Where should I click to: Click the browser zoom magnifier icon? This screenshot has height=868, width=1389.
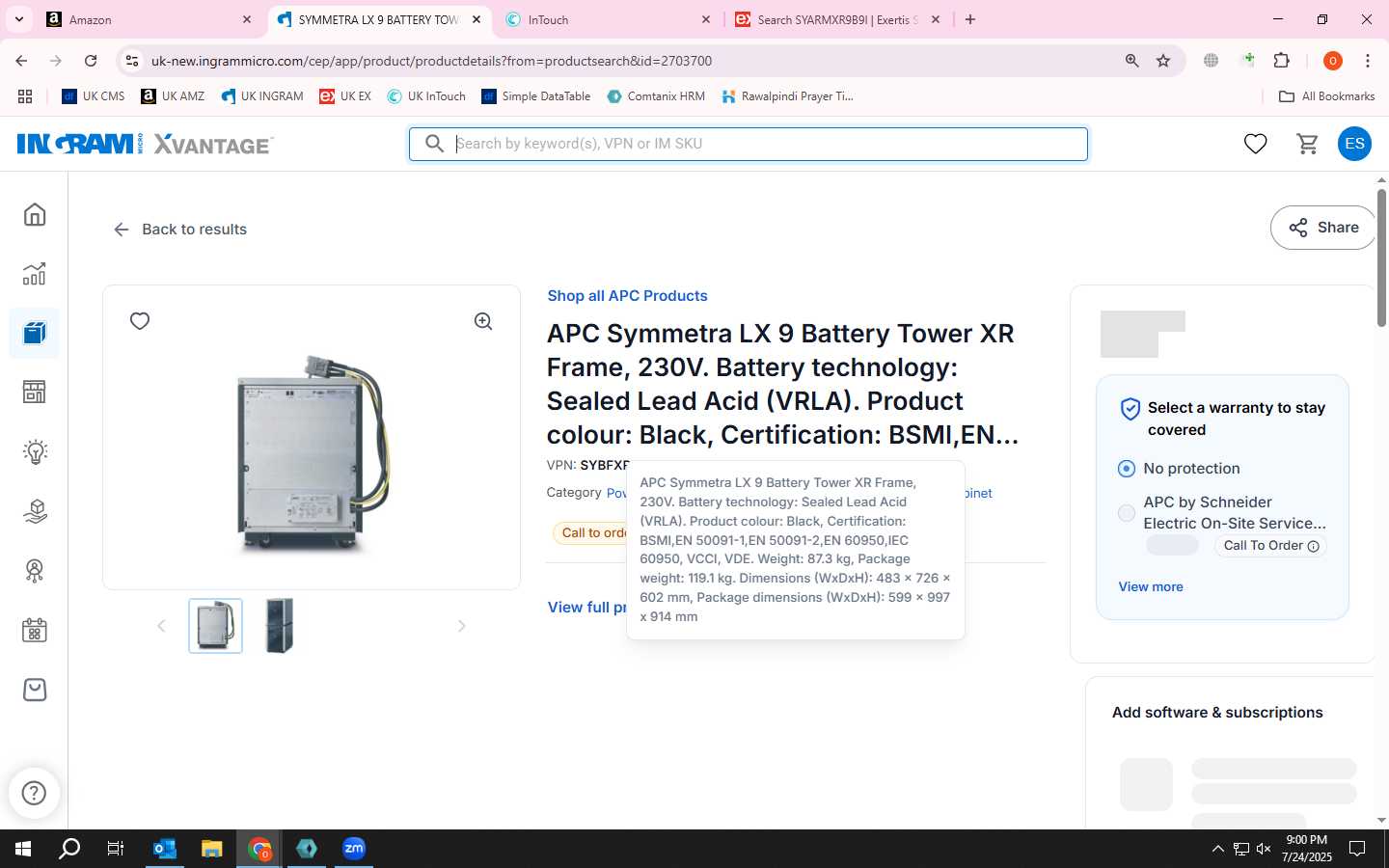click(x=1131, y=61)
